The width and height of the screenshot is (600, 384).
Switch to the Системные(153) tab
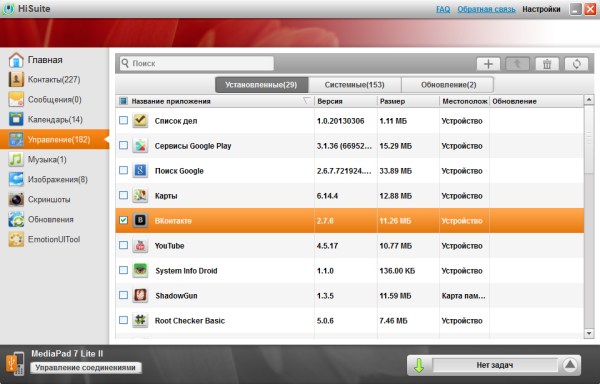pyautogui.click(x=354, y=85)
